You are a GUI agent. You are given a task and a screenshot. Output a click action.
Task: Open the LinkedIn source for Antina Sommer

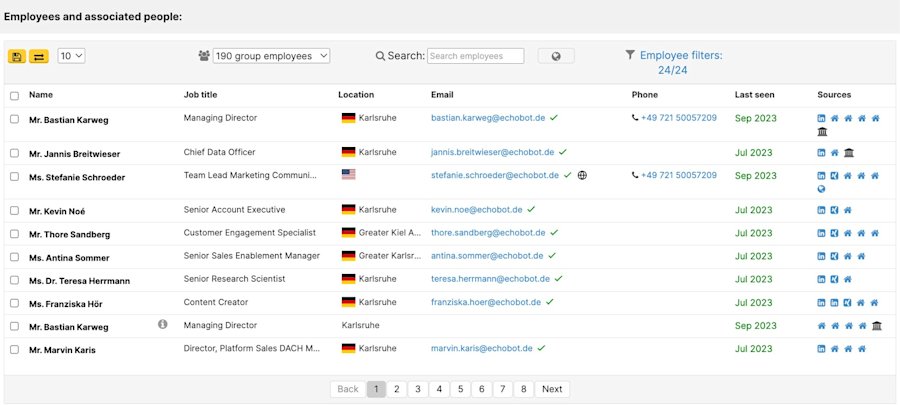[821, 256]
